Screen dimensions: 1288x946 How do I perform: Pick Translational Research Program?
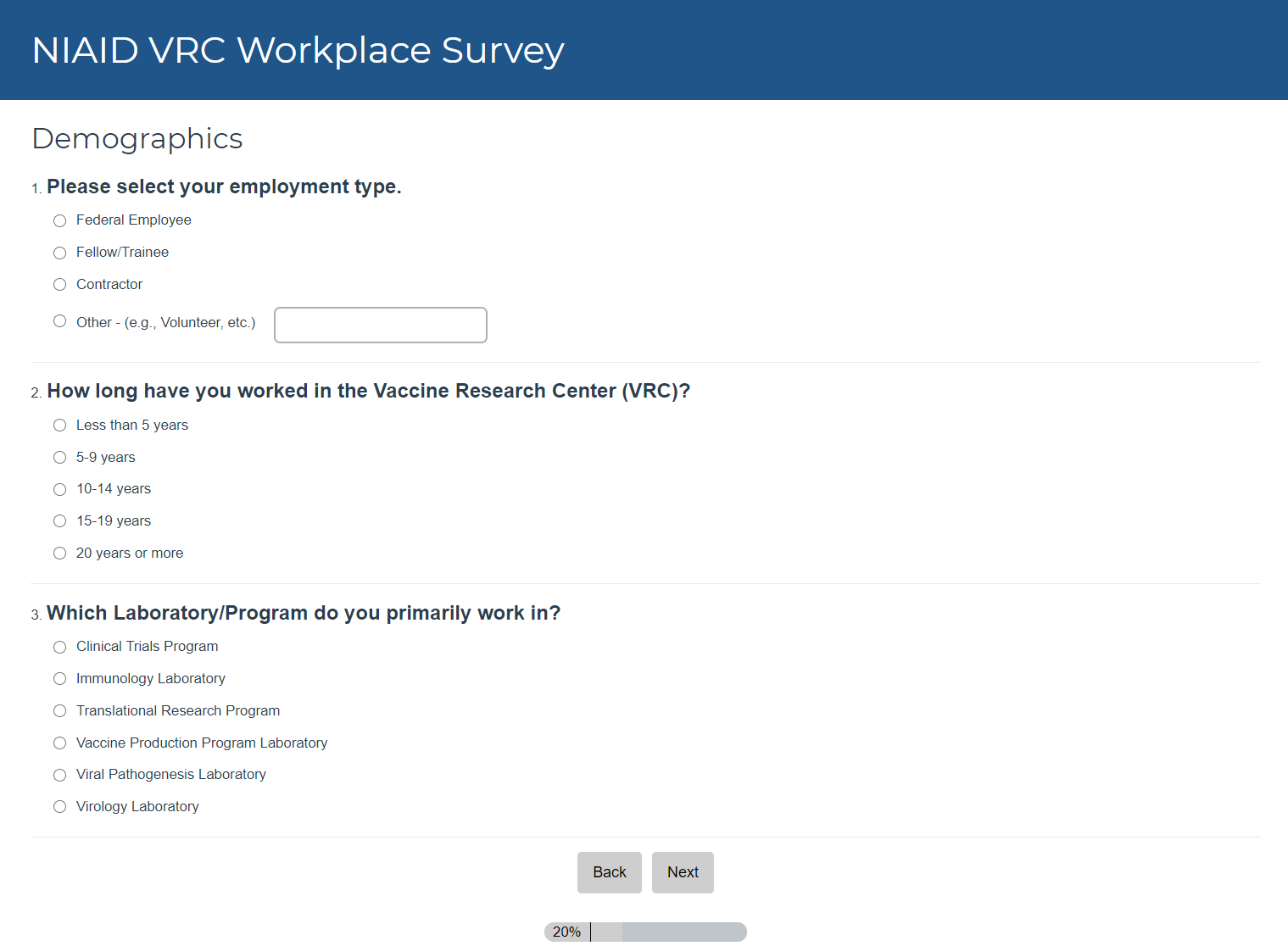tap(59, 711)
